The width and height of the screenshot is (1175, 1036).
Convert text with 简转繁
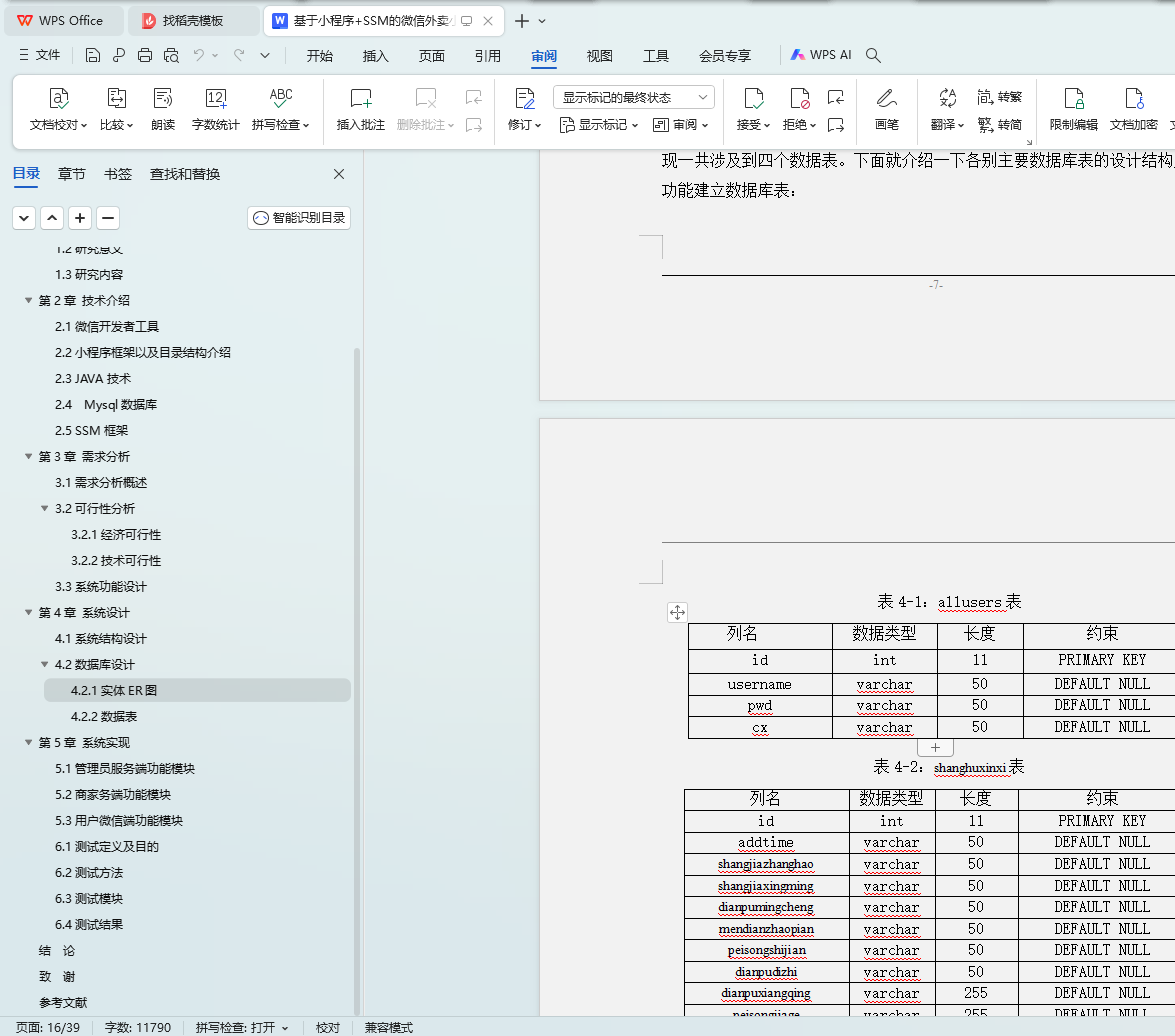click(1000, 97)
